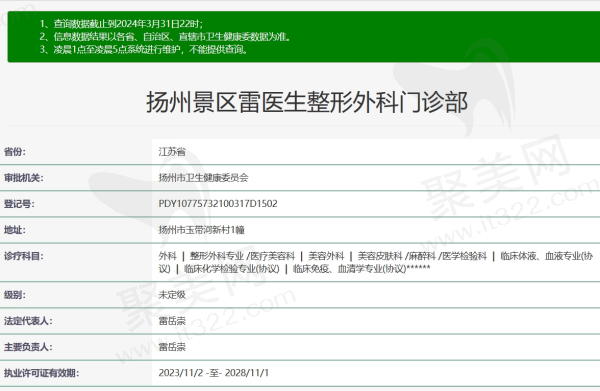Viewport: 600px width, 391px height.
Task: Click notice line 信息数据结果以各省、自治区
Action: point(165,36)
